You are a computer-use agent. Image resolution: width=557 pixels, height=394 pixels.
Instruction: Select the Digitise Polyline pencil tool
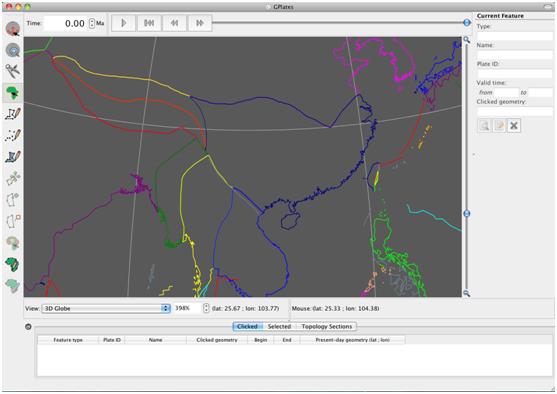tap(13, 114)
